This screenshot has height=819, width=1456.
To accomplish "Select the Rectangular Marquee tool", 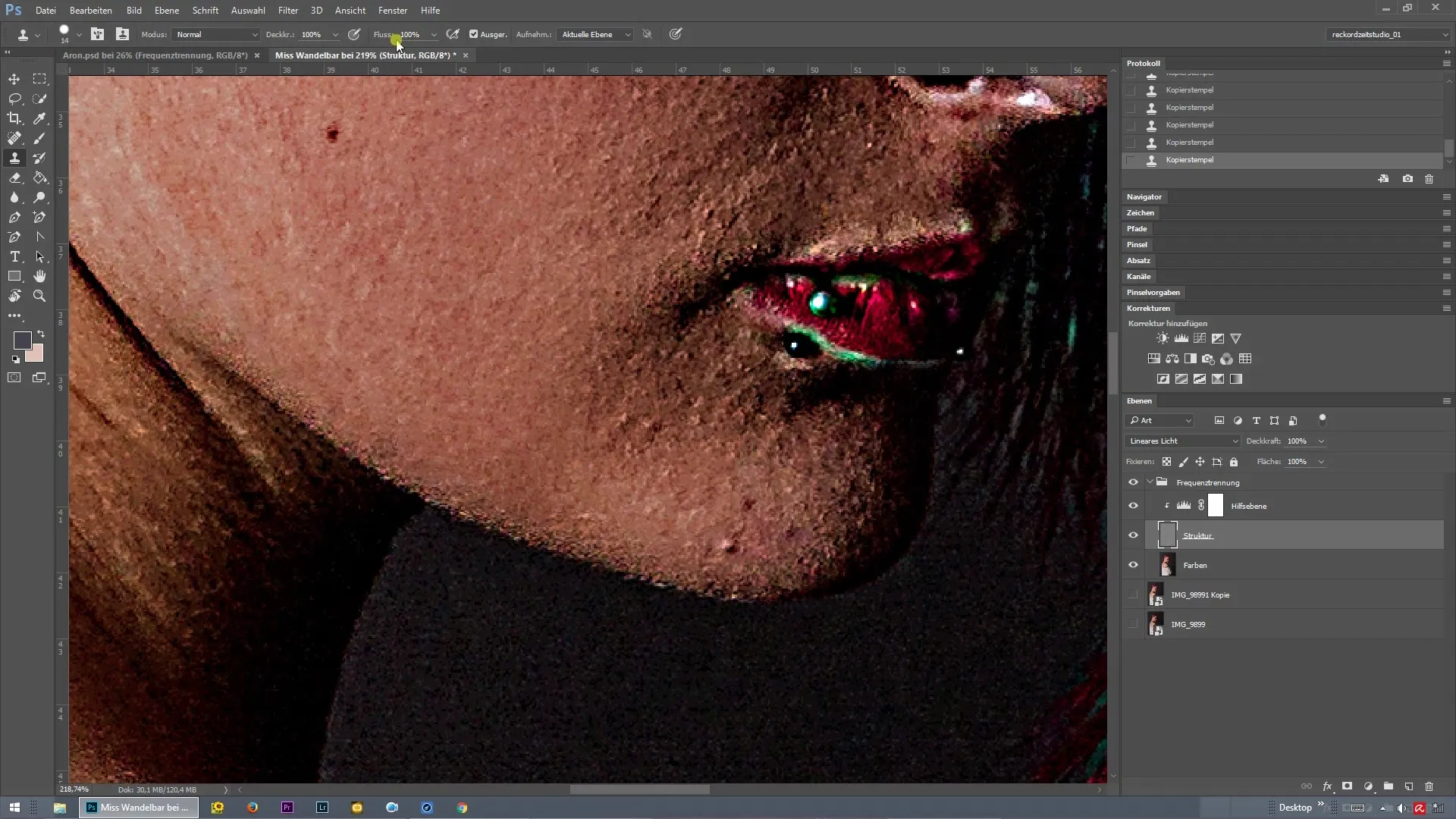I will click(x=39, y=79).
